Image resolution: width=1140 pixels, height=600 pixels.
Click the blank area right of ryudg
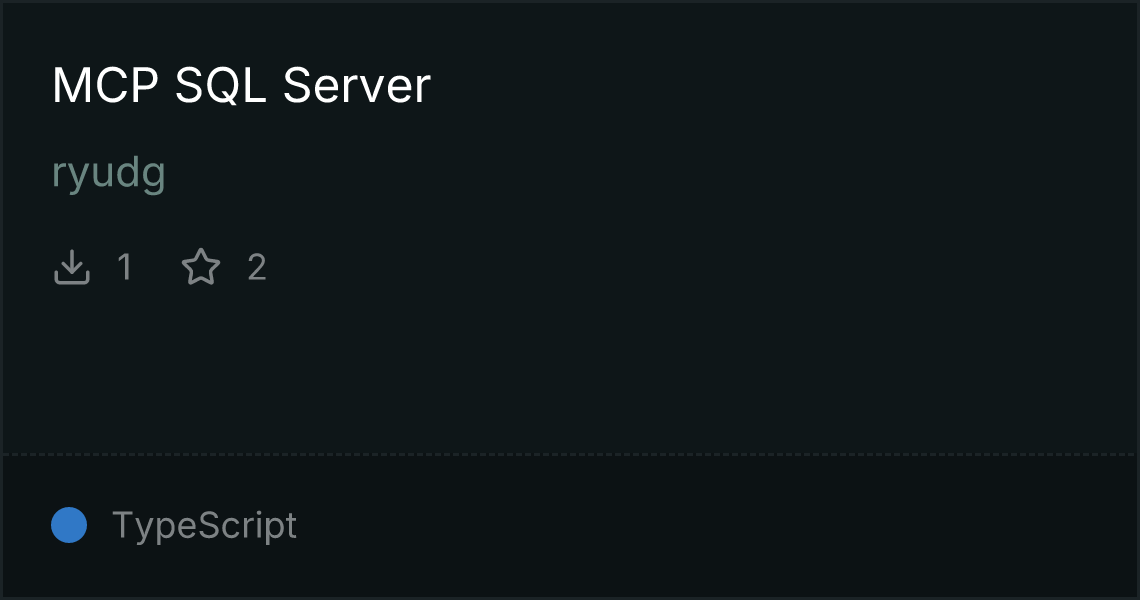pos(651,173)
